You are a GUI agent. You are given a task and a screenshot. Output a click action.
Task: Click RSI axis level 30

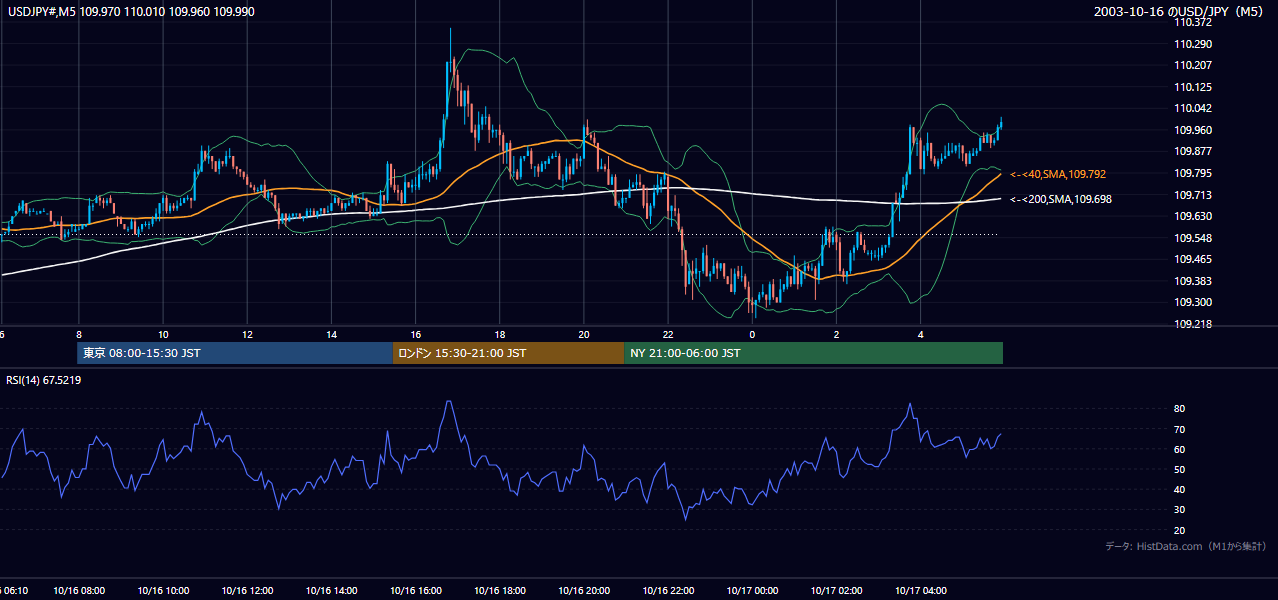click(x=1180, y=510)
